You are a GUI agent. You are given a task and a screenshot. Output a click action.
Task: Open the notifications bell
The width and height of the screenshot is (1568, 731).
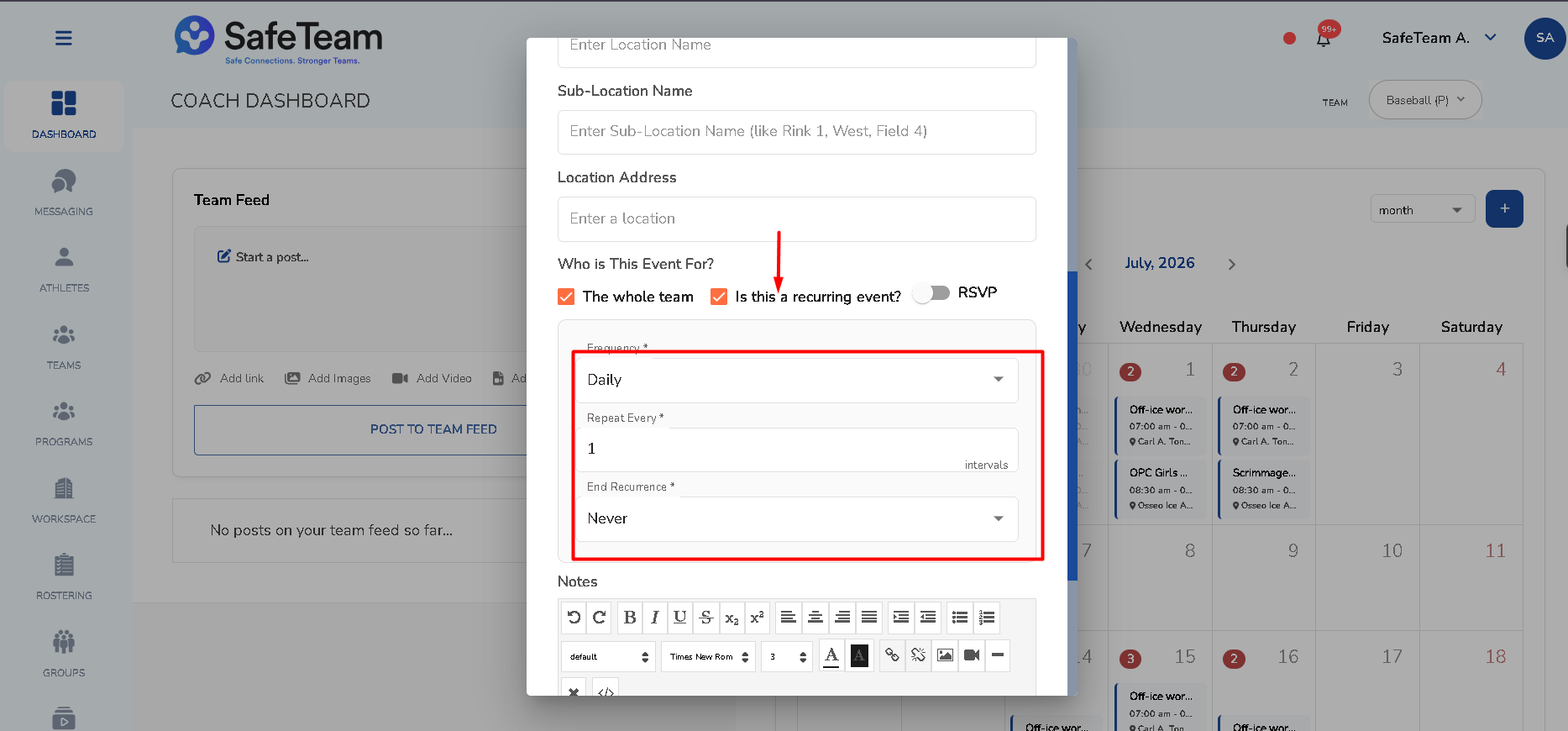point(1324,38)
